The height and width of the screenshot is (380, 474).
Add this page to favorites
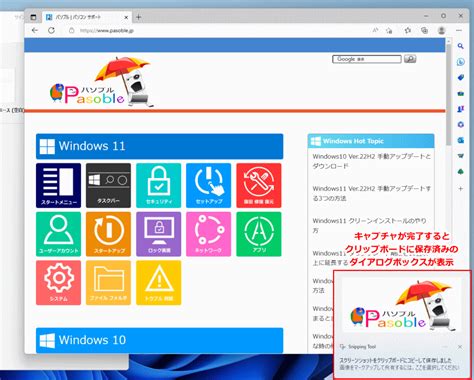point(389,31)
